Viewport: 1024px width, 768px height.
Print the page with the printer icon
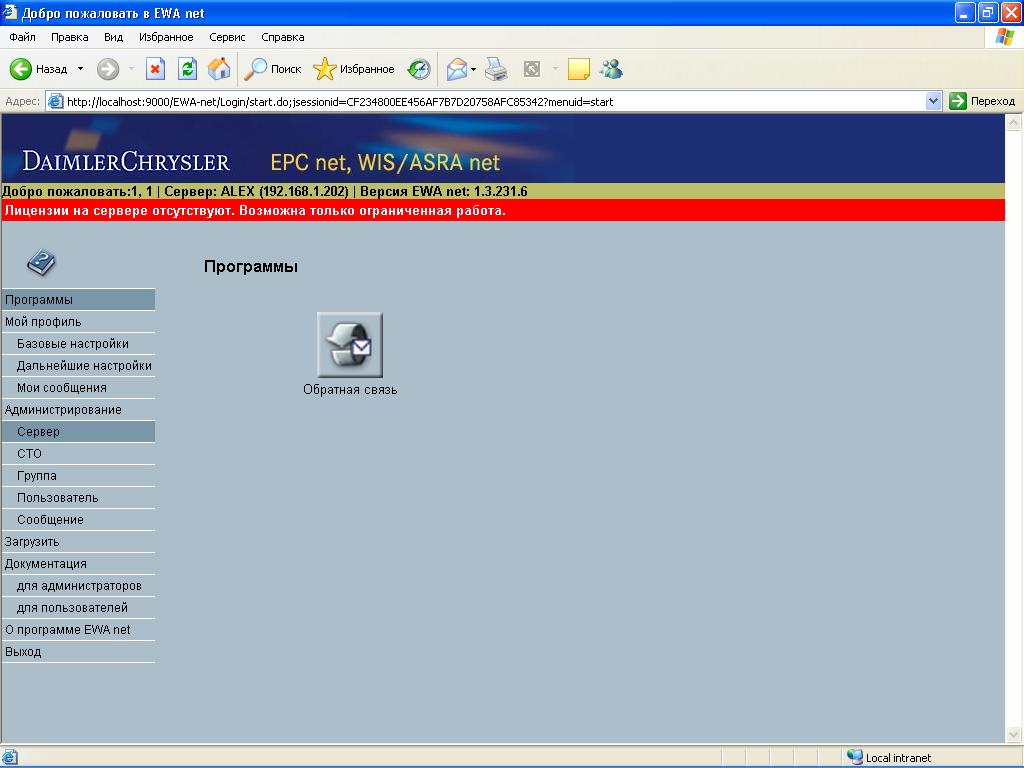[496, 69]
